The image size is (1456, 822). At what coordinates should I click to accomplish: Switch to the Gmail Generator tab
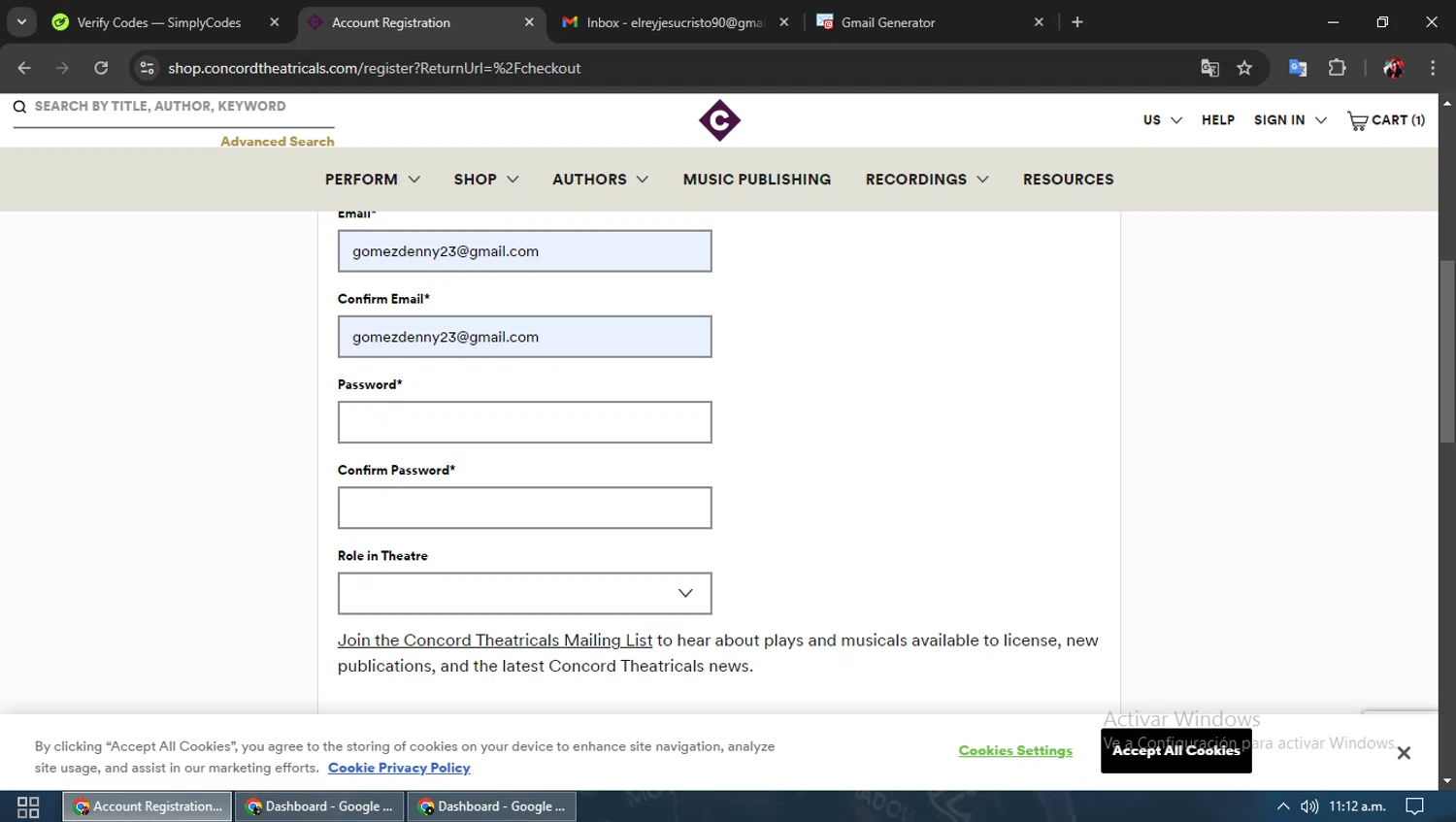(888, 22)
